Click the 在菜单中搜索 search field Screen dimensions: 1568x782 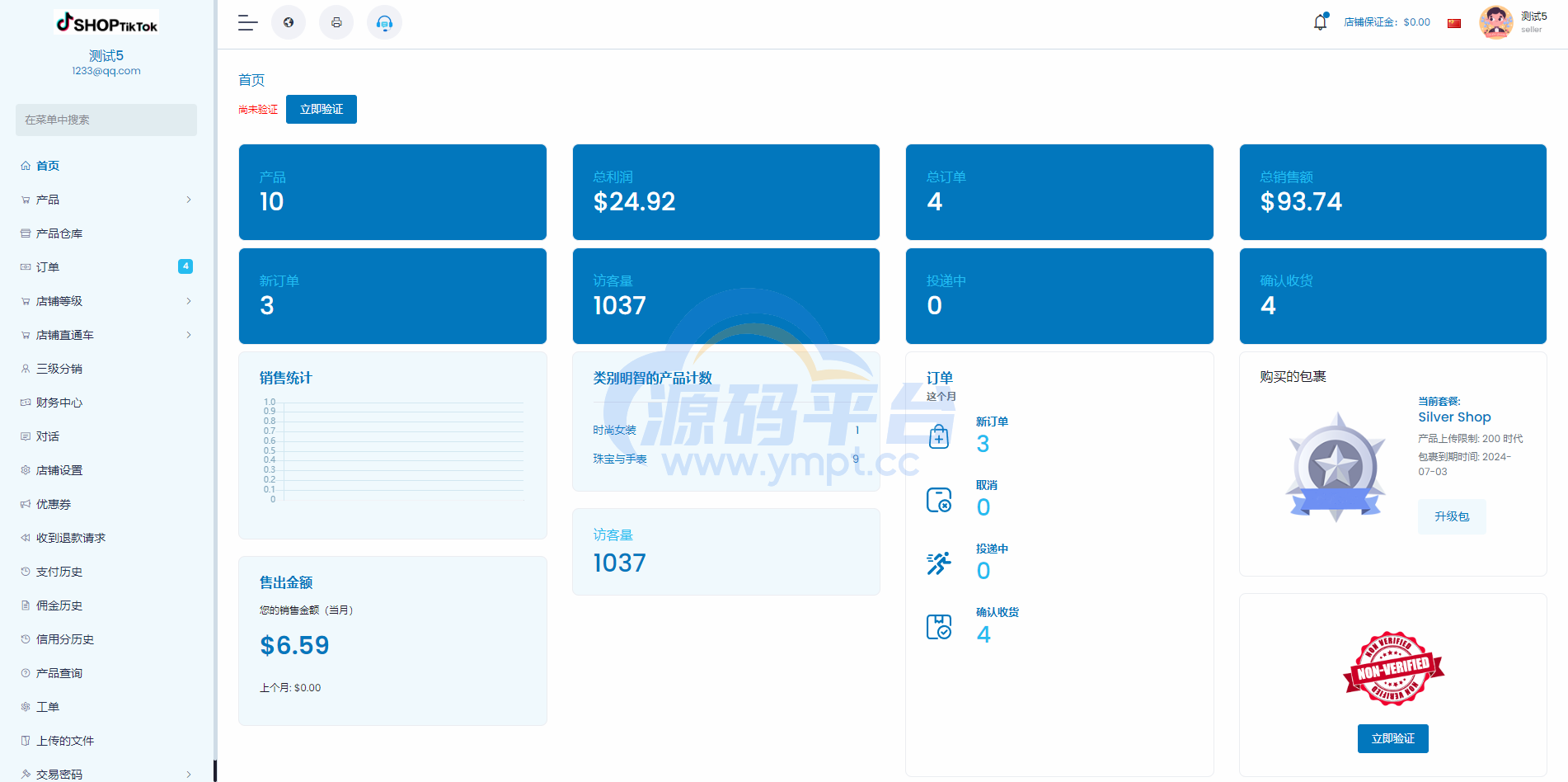pyautogui.click(x=106, y=120)
